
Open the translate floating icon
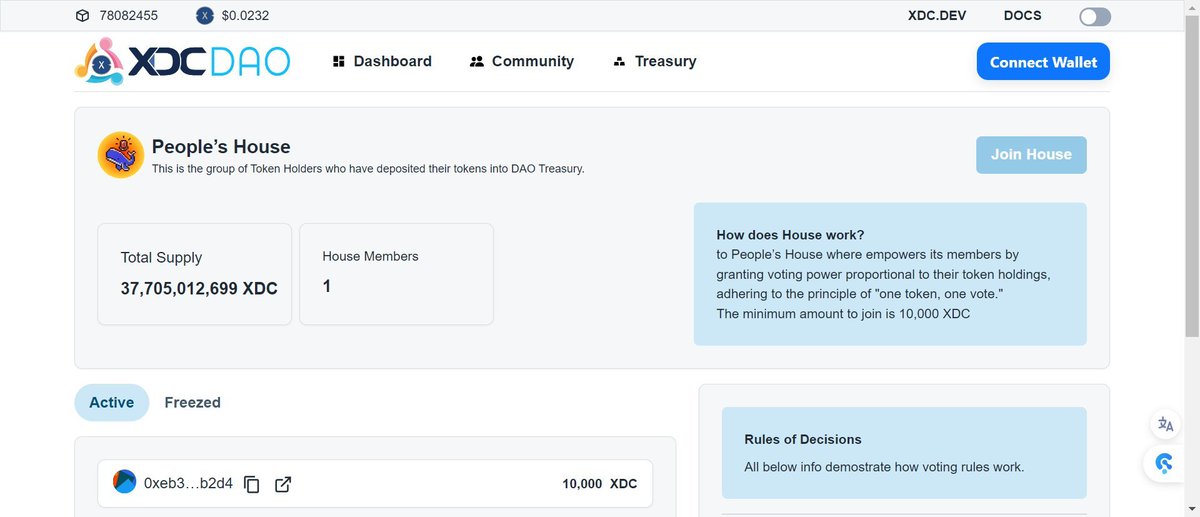(1165, 425)
